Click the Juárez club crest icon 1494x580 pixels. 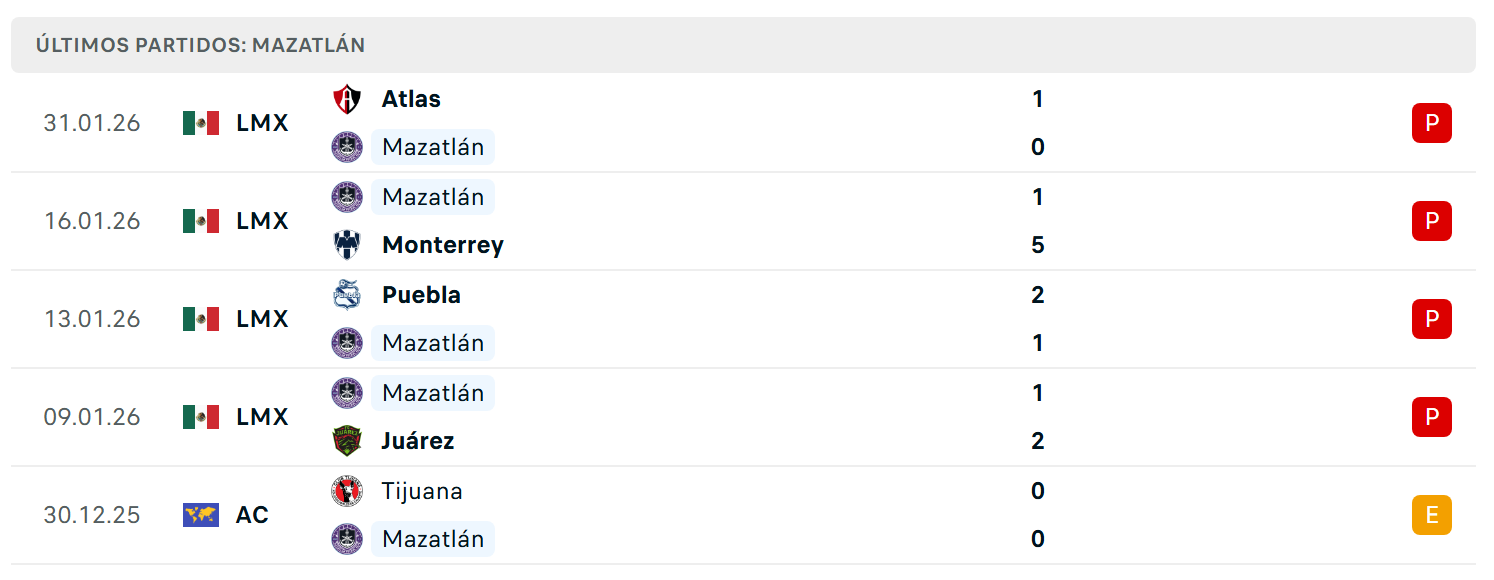click(x=347, y=441)
